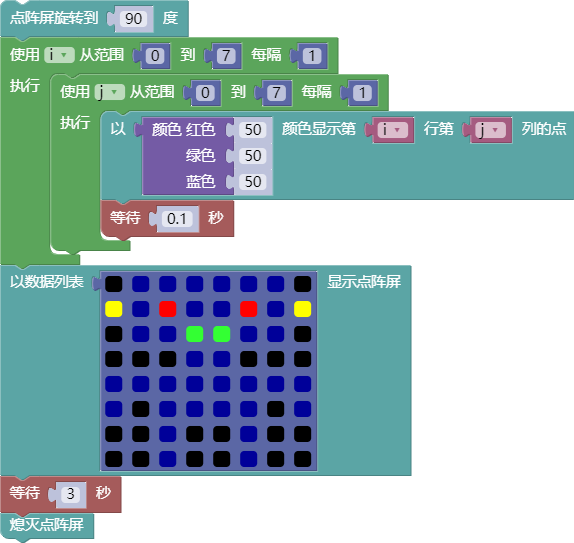Toggle the top-left corner black LED
574x543 pixels.
click(x=113, y=284)
